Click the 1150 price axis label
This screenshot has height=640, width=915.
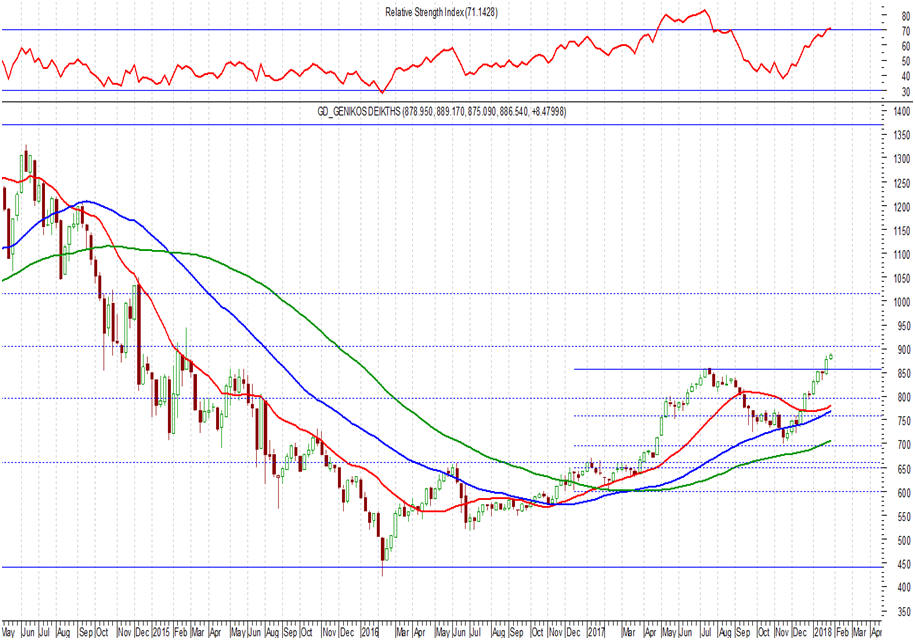(902, 231)
